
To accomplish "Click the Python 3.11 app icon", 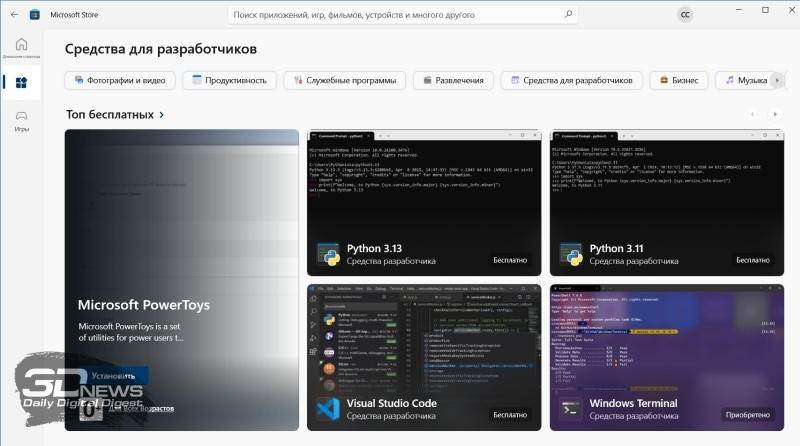I will point(570,254).
